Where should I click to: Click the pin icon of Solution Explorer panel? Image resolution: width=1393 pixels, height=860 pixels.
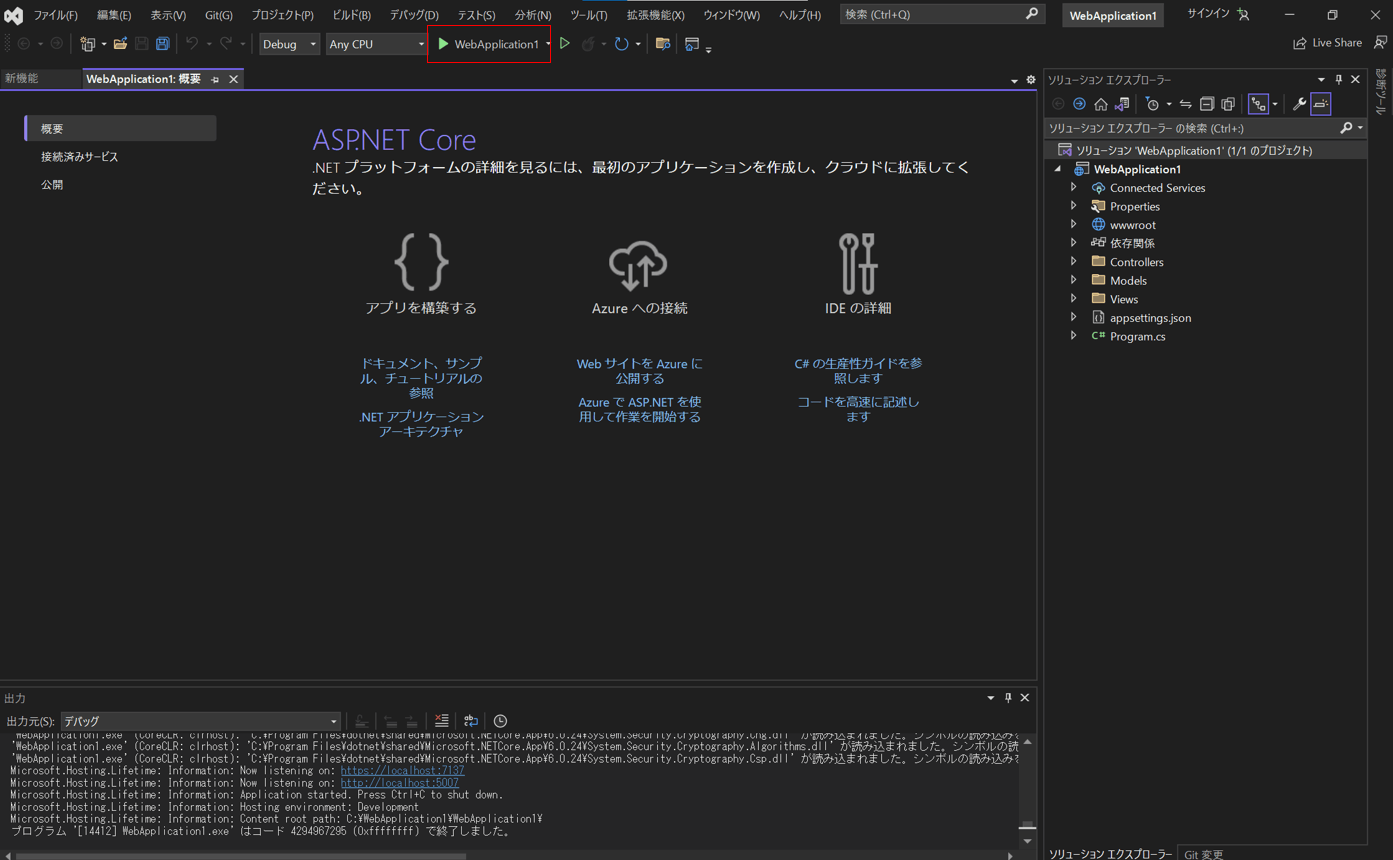click(1339, 80)
